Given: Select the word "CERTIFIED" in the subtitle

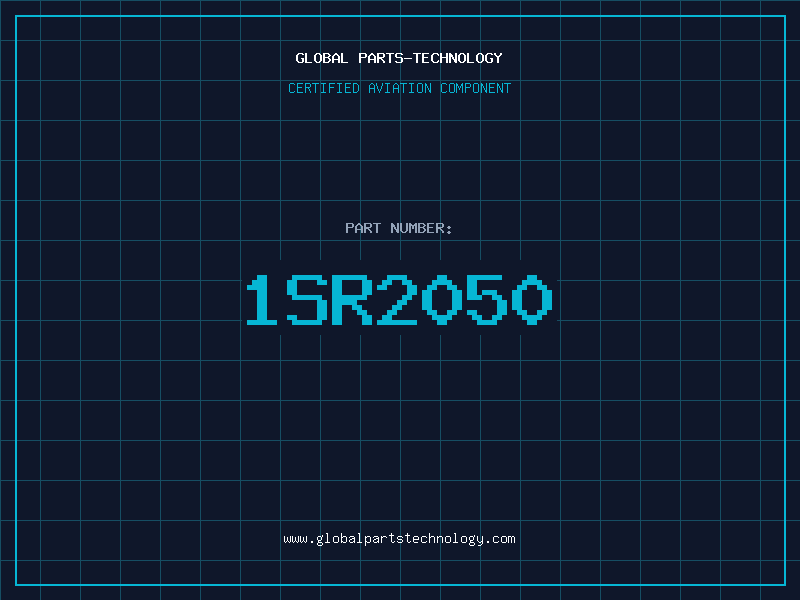Looking at the screenshot, I should [x=324, y=88].
